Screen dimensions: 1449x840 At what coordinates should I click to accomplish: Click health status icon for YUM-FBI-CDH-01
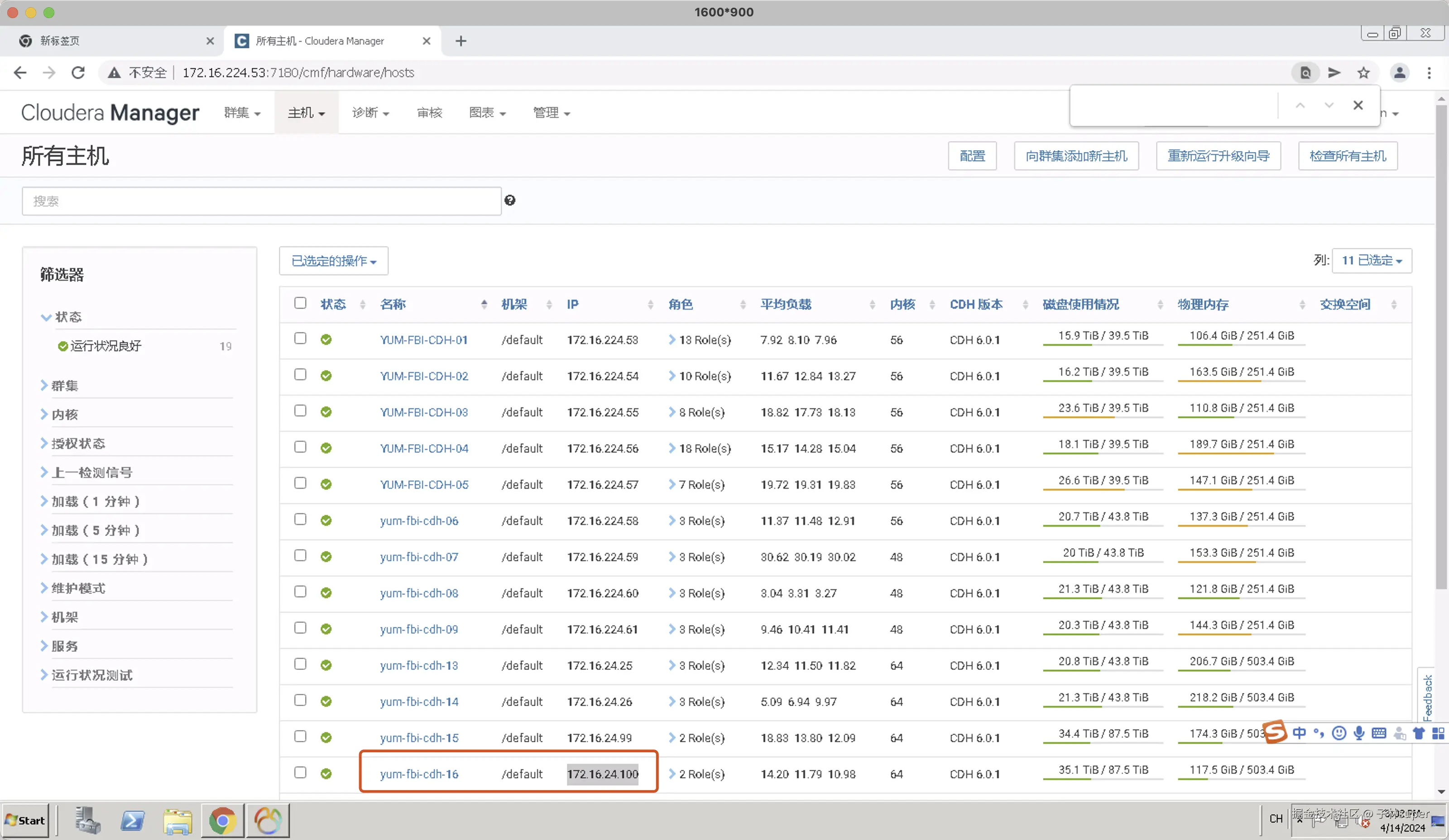(326, 339)
